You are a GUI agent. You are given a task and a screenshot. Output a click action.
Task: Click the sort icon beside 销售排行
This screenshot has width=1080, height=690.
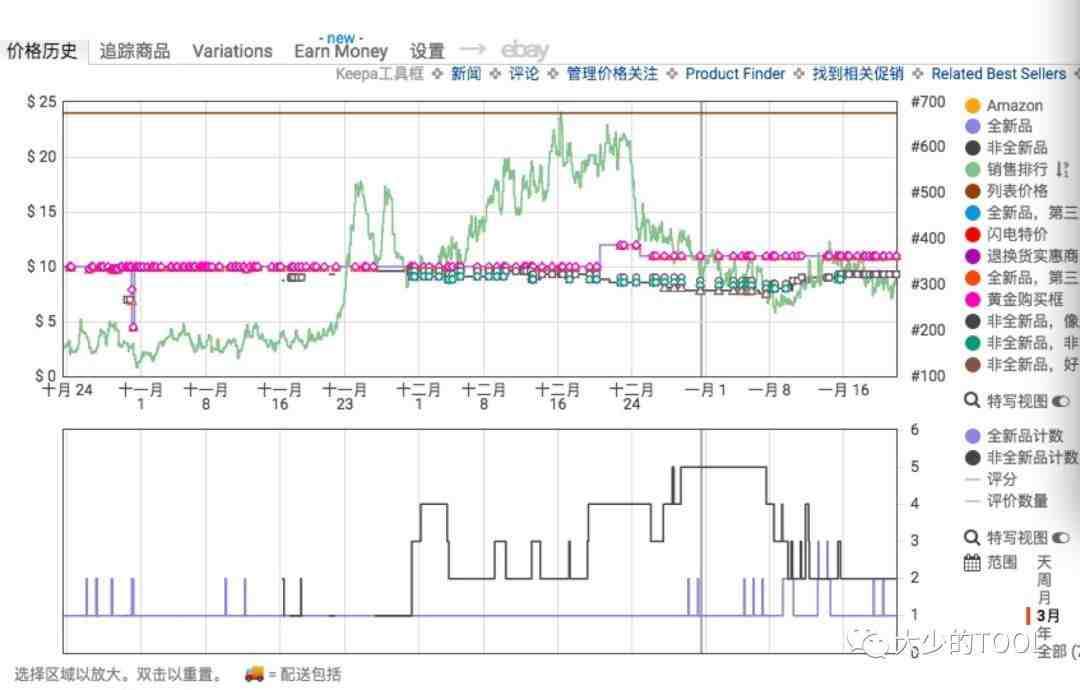coord(1063,170)
